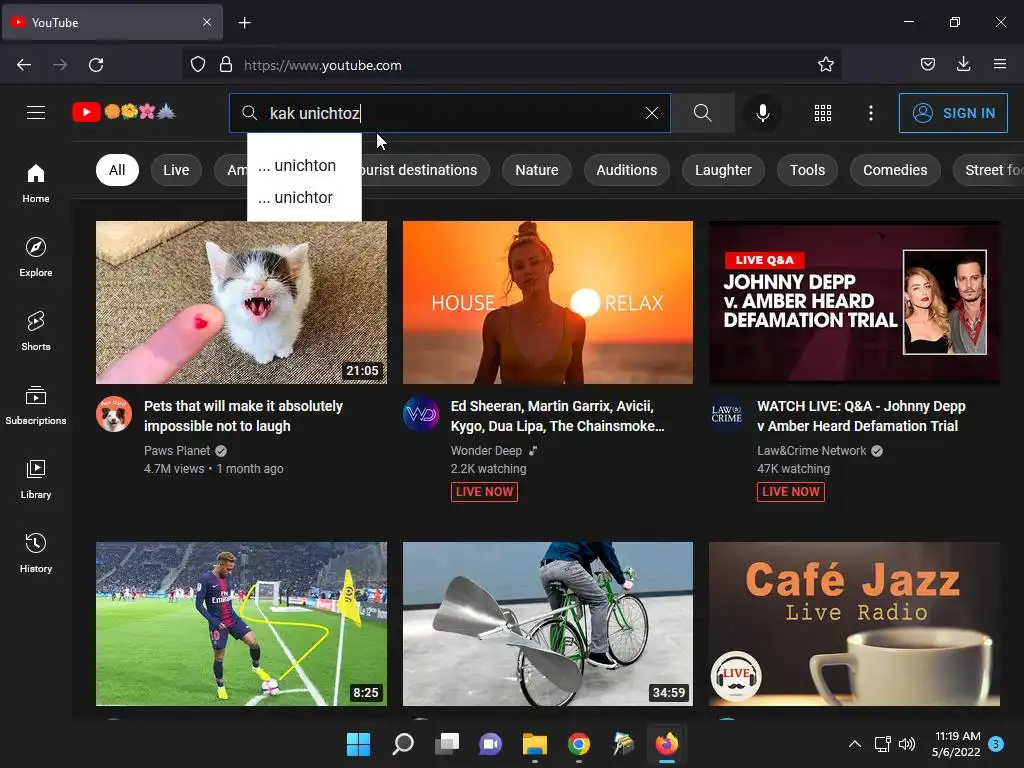Screen dimensions: 1024x768
Task: Bookmark this page with the star
Action: pos(825,65)
